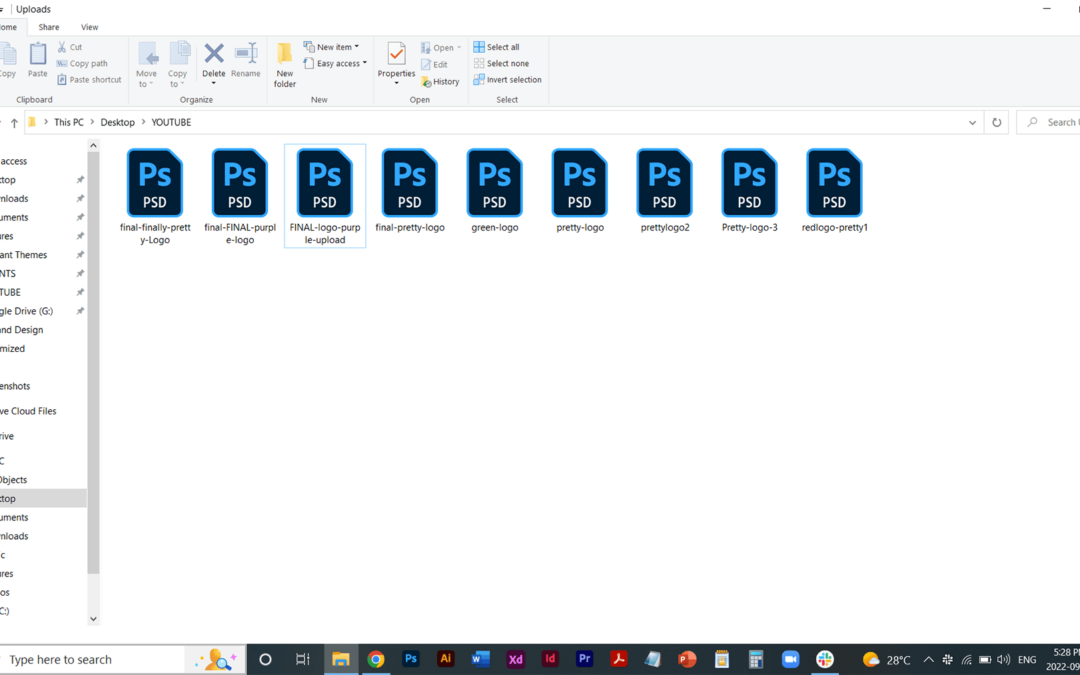
Task: Click the Windows taskbar search box
Action: [x=95, y=659]
